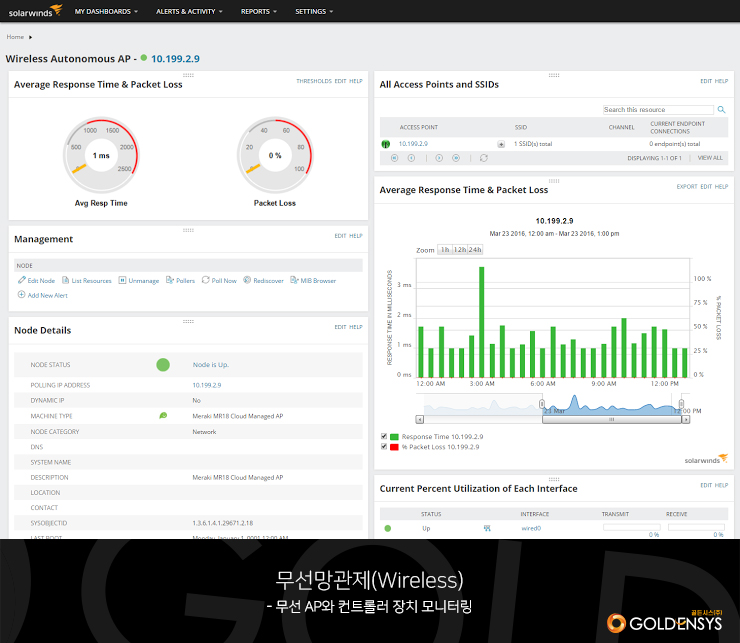Click the MIB Browser icon

[x=294, y=280]
